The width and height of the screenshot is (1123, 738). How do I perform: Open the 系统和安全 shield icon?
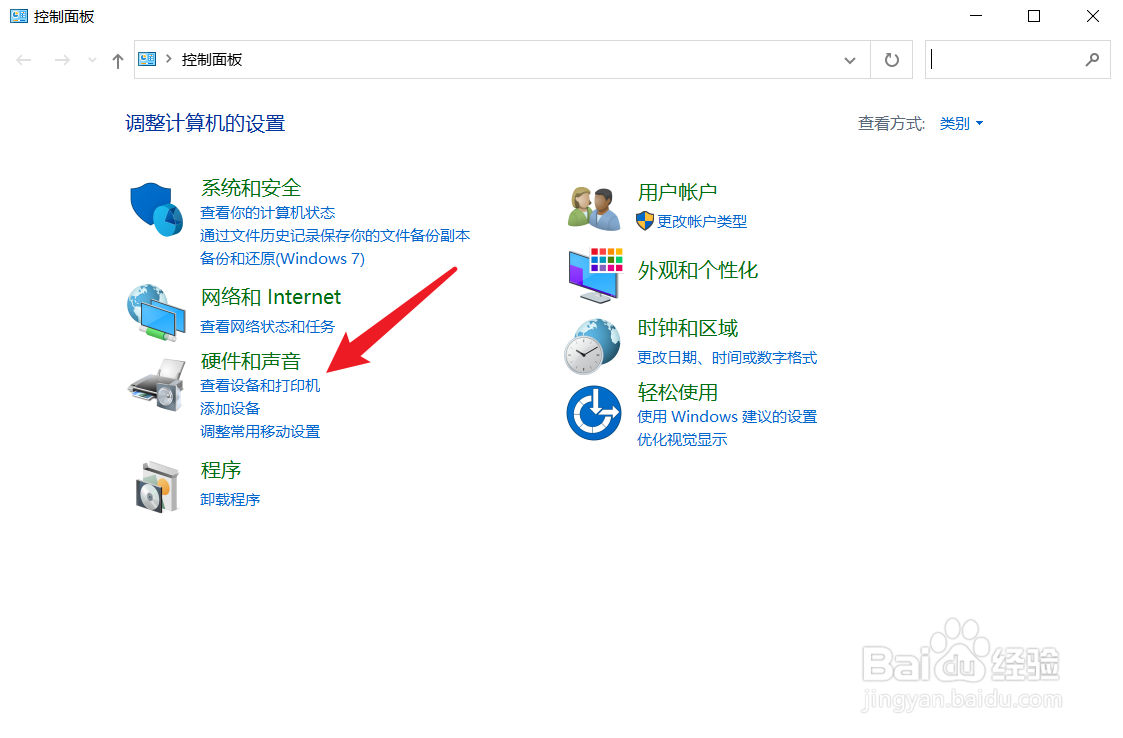[x=157, y=209]
